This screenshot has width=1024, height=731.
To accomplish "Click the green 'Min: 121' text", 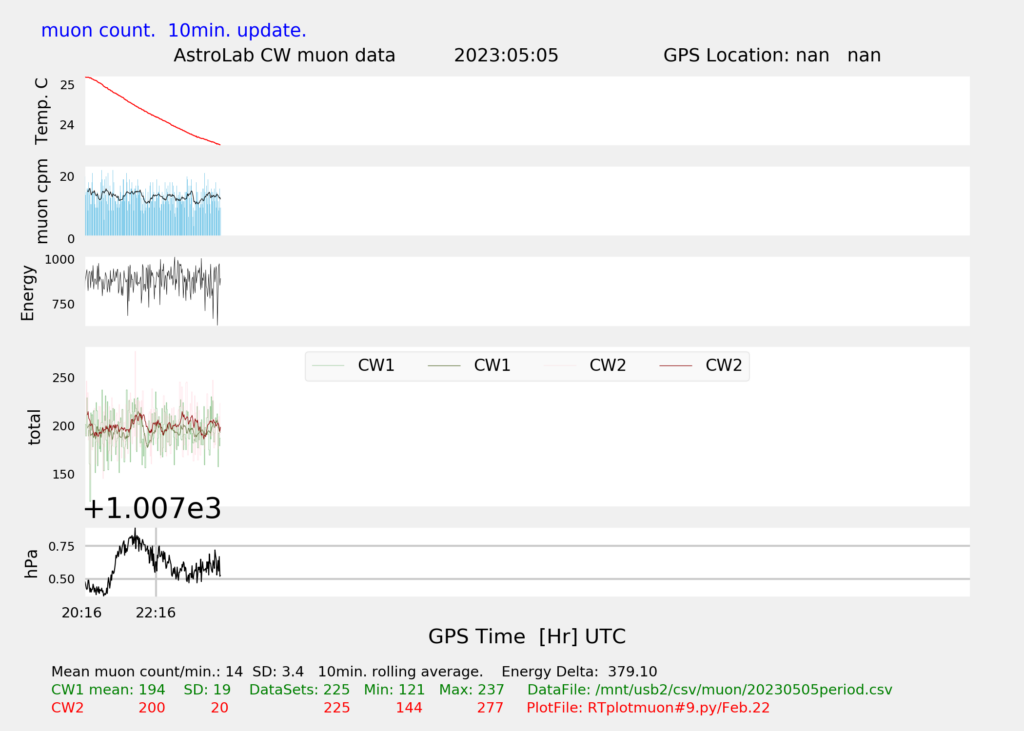I will pyautogui.click(x=394, y=690).
